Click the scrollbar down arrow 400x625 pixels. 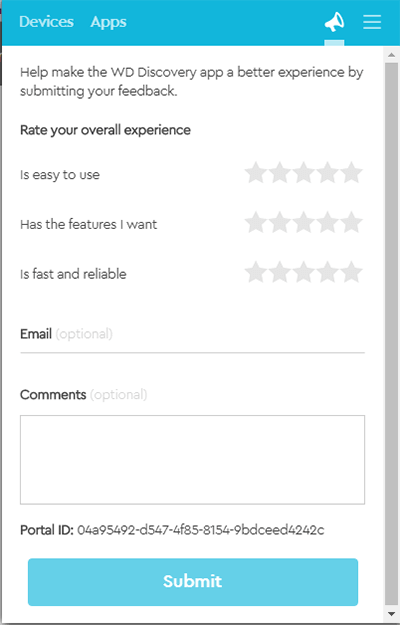tap(392, 613)
